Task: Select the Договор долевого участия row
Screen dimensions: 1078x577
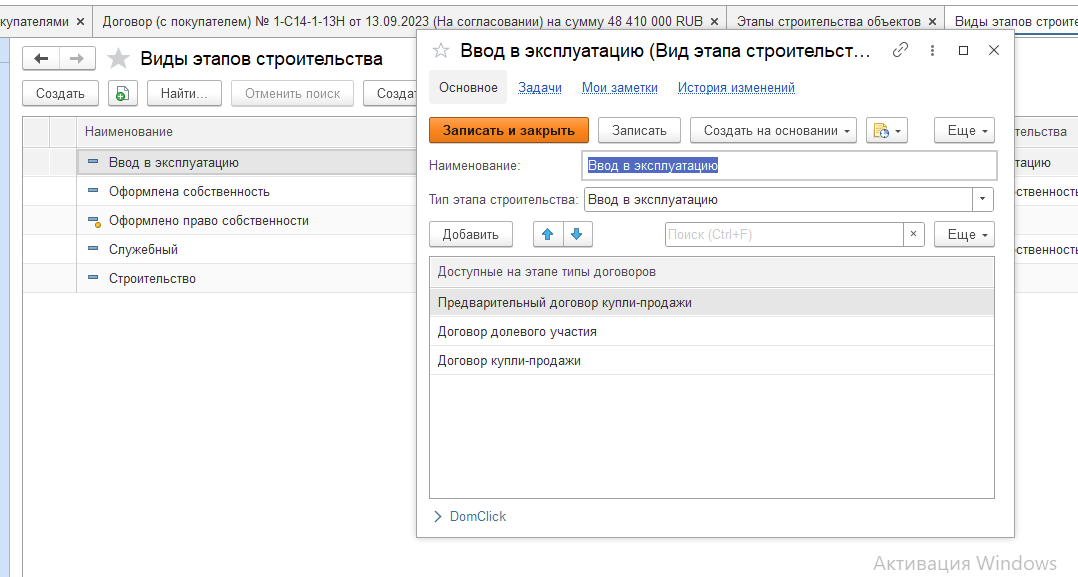Action: pos(517,331)
